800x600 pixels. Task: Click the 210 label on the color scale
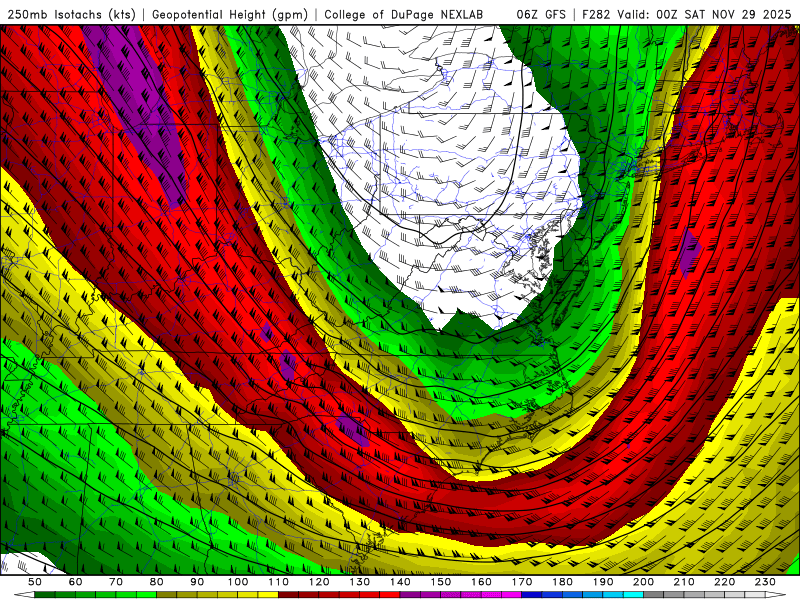pyautogui.click(x=684, y=582)
